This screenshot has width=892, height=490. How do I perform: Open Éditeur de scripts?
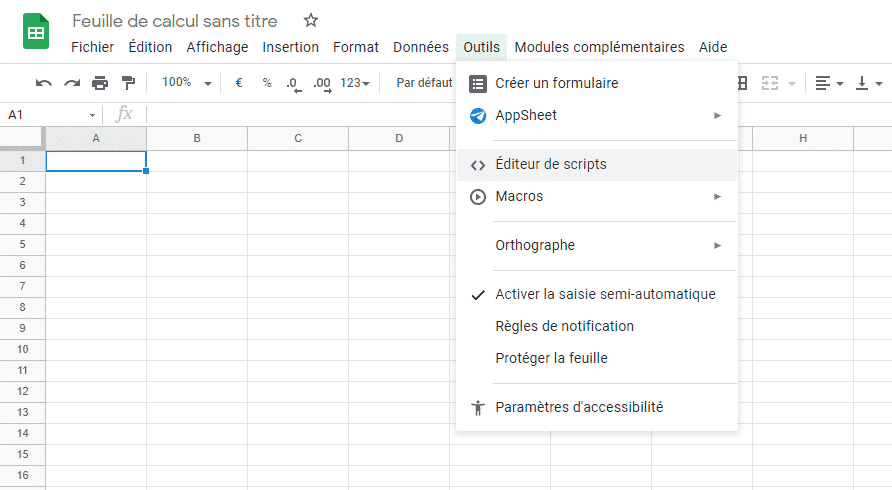[x=550, y=164]
